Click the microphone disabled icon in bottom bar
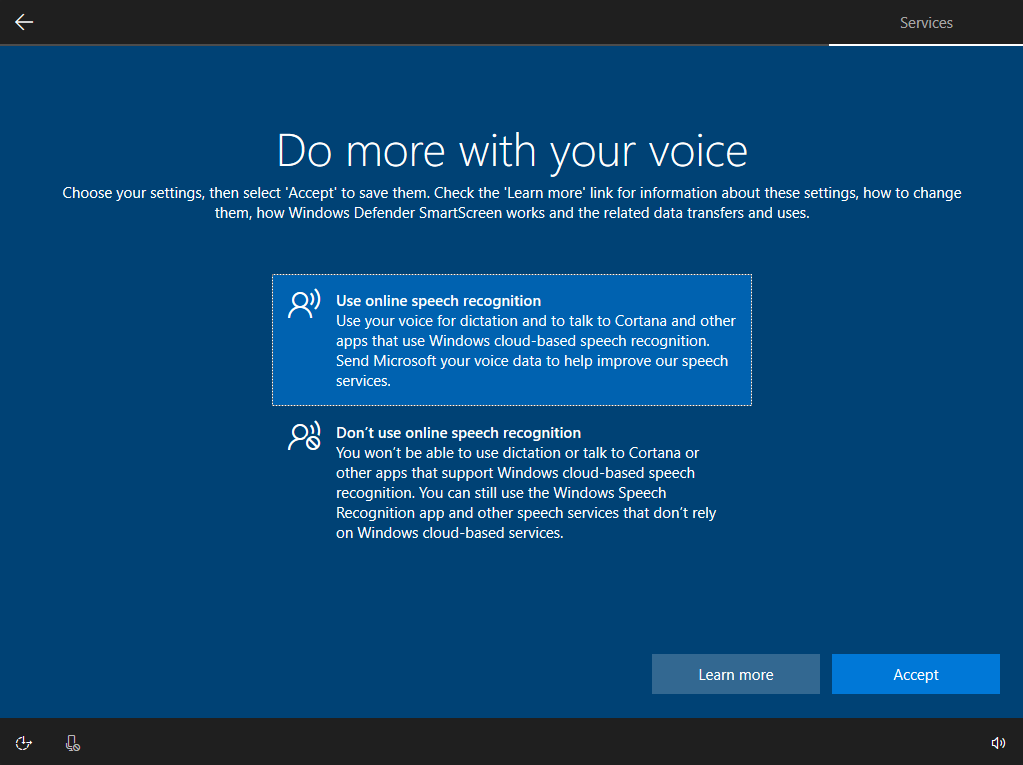This screenshot has width=1023, height=765. [x=72, y=743]
